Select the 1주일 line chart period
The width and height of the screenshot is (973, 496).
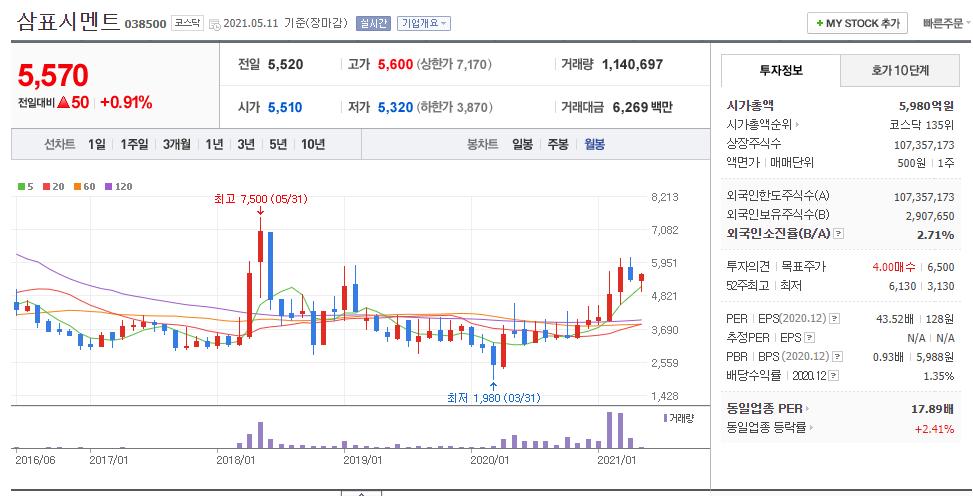click(x=134, y=144)
